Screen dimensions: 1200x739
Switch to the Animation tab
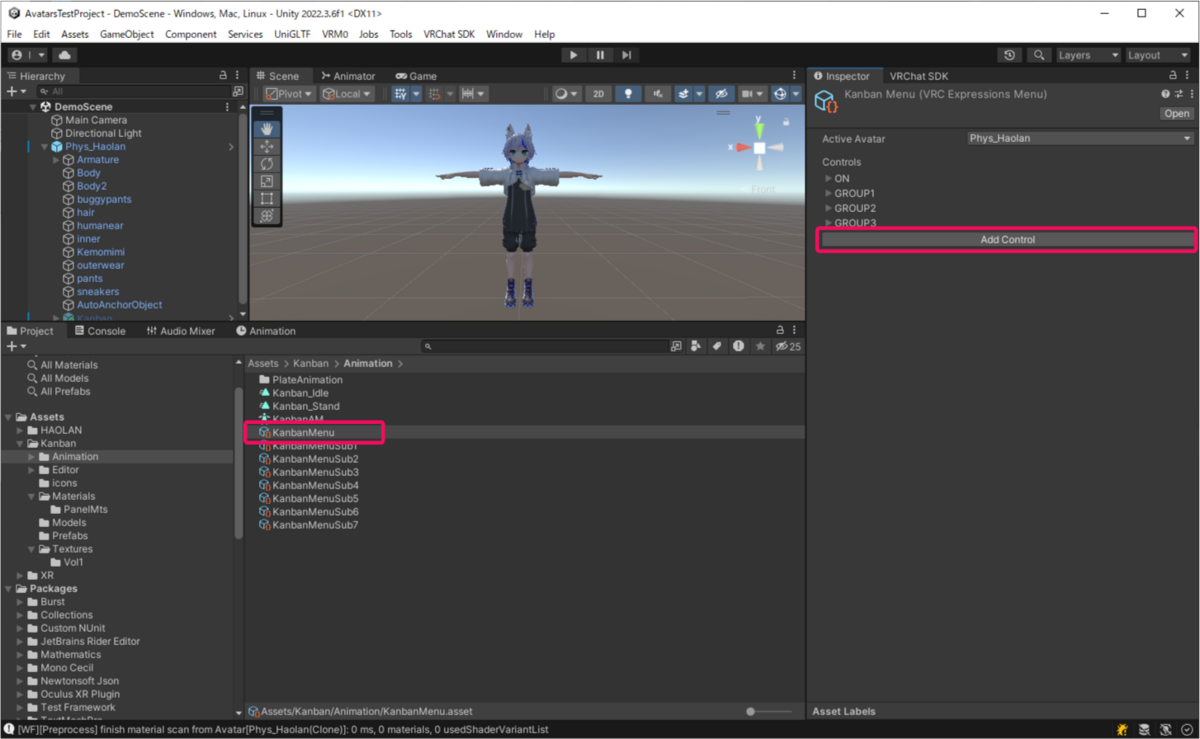click(x=266, y=331)
